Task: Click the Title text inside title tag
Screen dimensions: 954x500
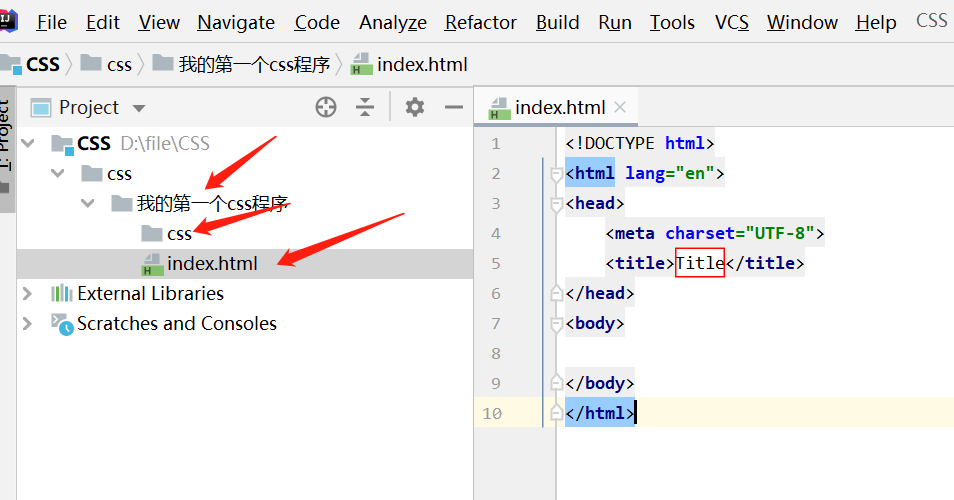Action: click(700, 263)
